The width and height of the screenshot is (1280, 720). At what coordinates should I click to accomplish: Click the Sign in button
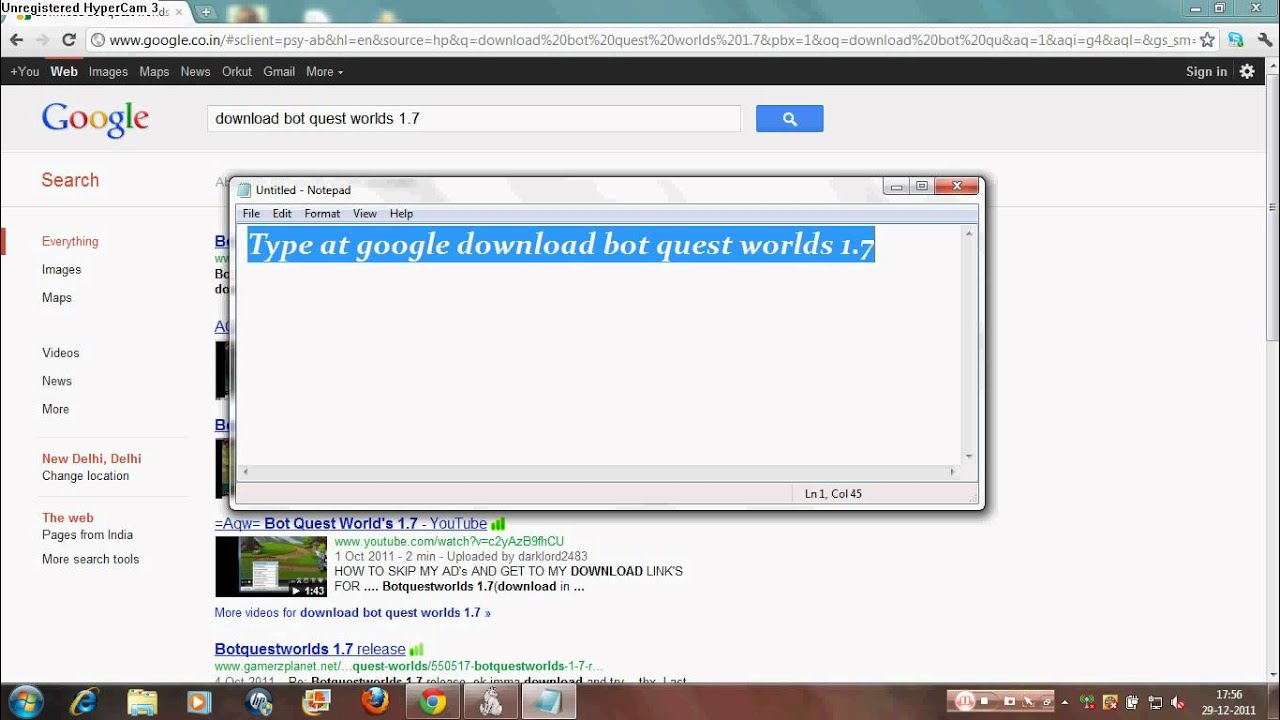point(1206,72)
